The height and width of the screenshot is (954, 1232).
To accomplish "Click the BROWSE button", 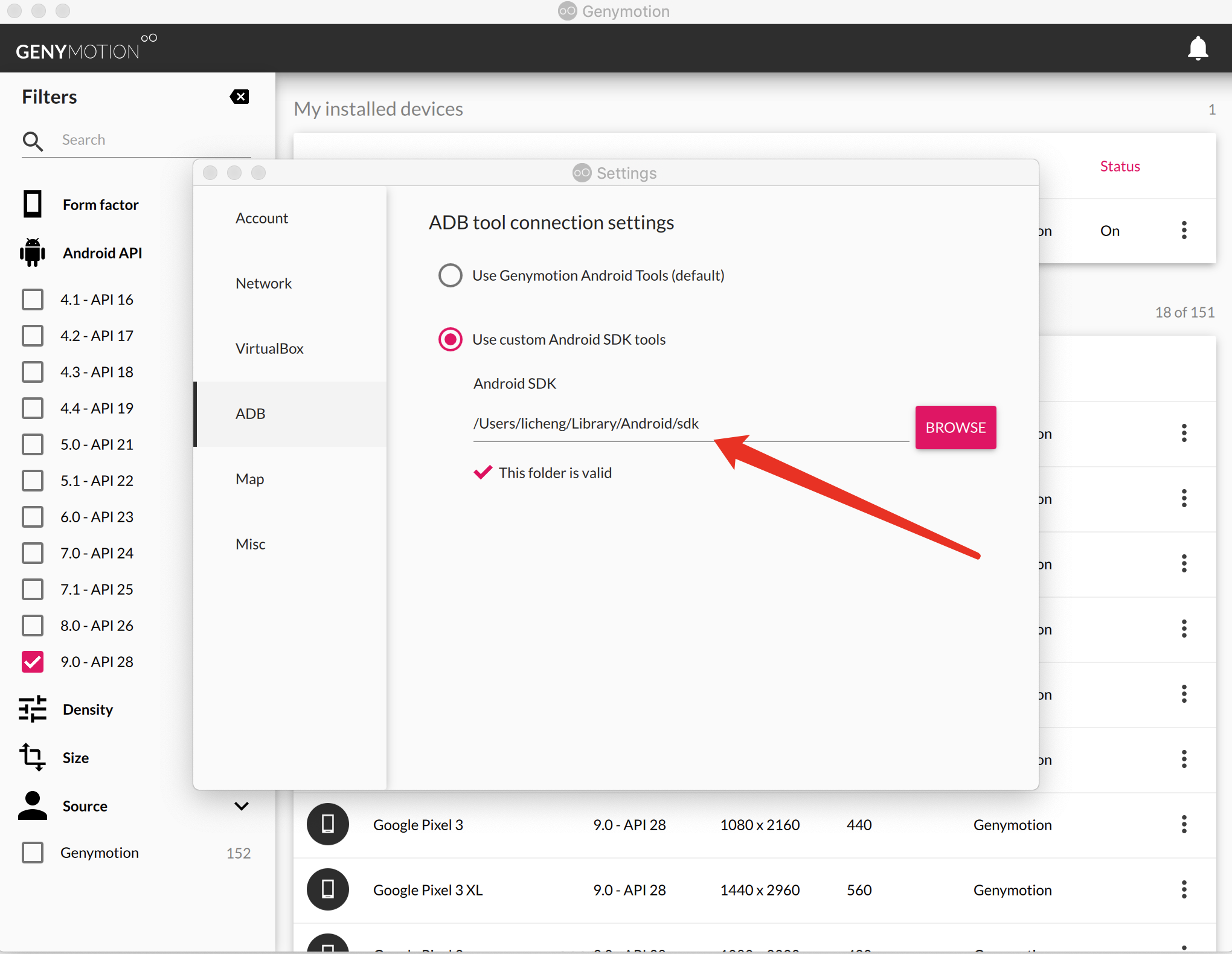I will (x=955, y=427).
